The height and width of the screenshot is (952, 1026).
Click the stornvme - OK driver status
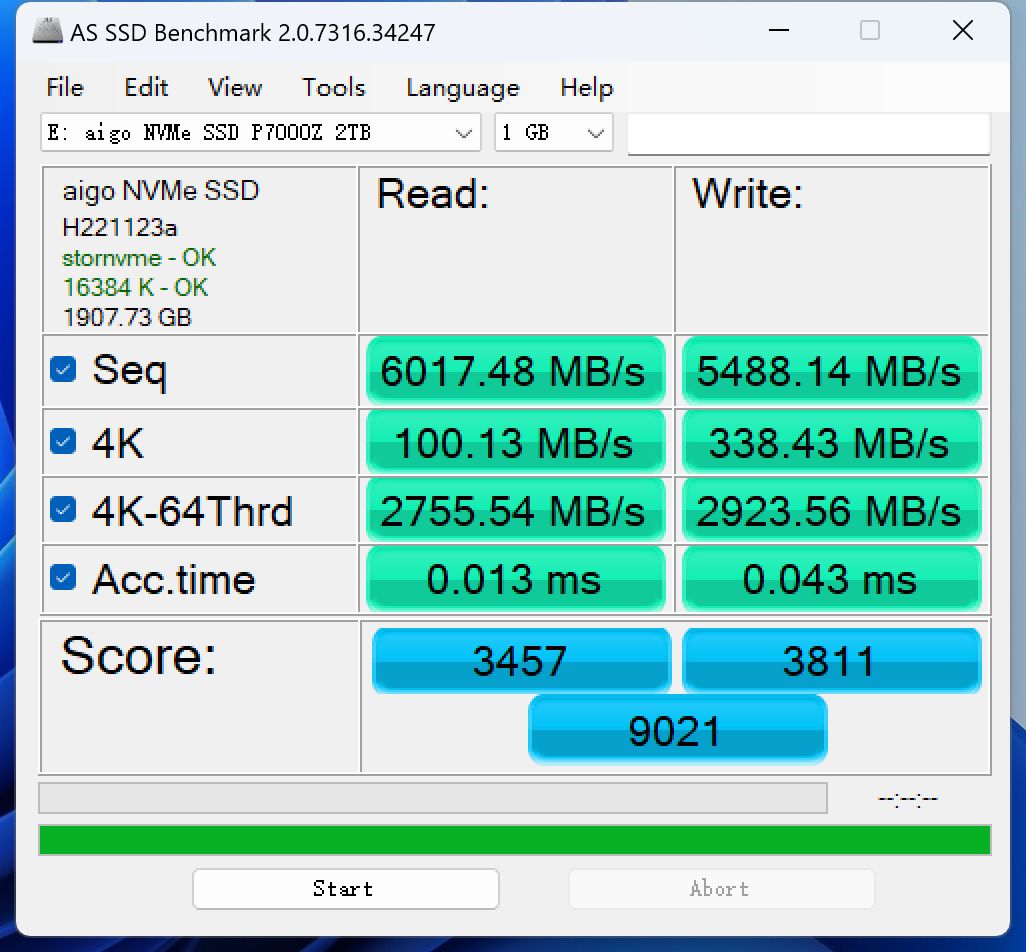click(x=139, y=258)
